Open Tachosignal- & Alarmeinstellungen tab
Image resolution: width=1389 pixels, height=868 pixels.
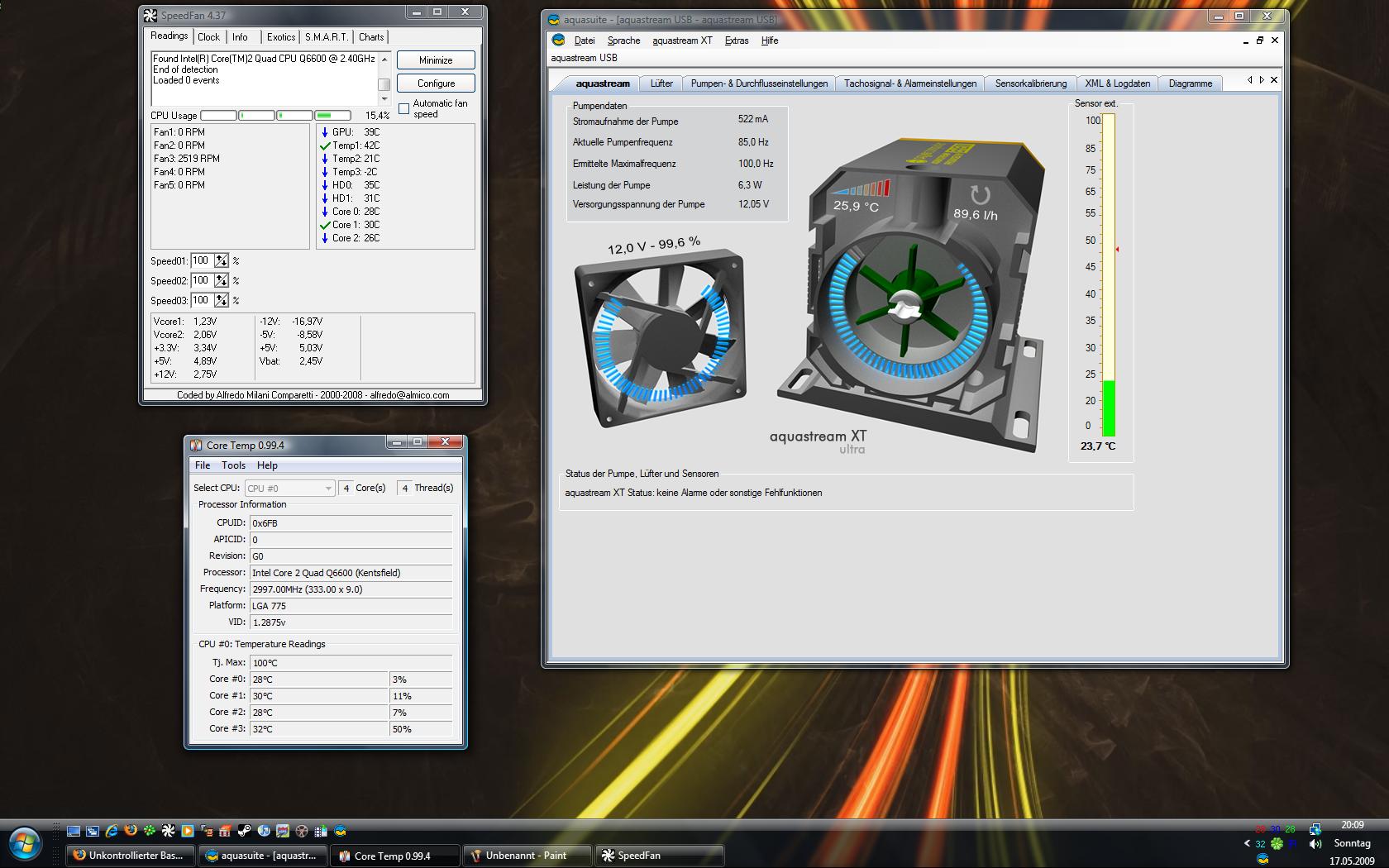[909, 83]
